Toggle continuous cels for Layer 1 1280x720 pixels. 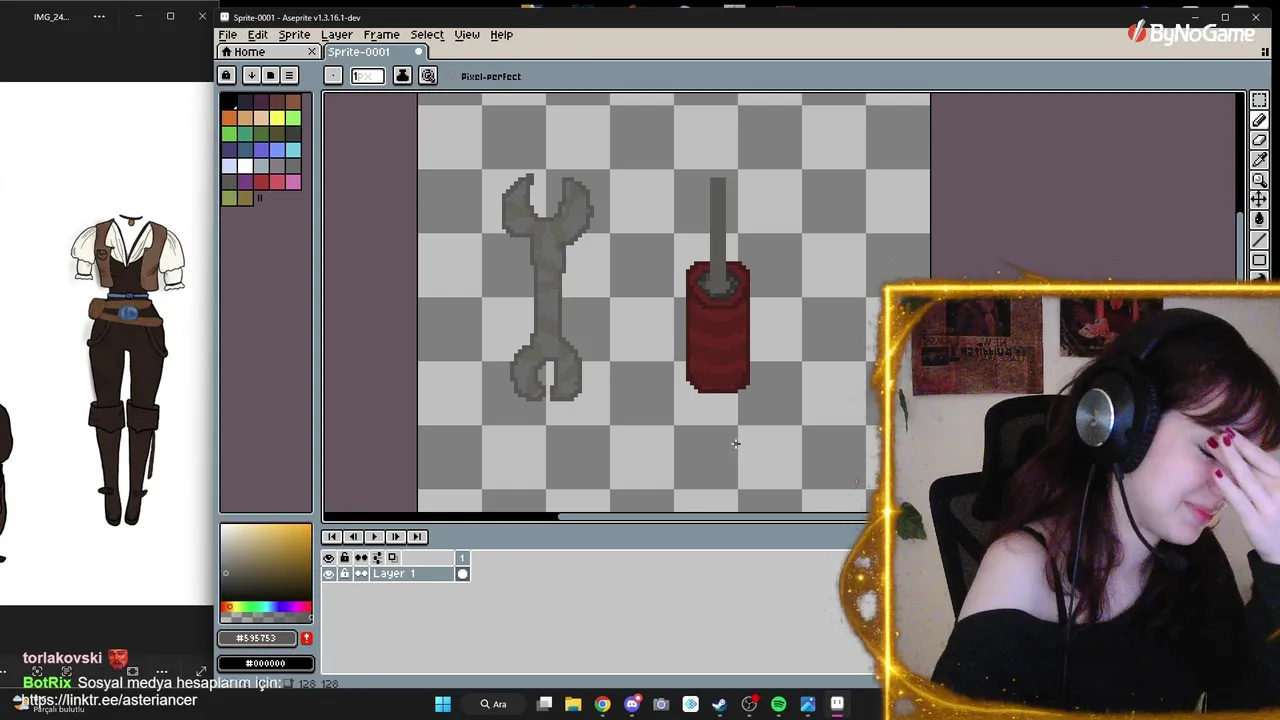(361, 574)
